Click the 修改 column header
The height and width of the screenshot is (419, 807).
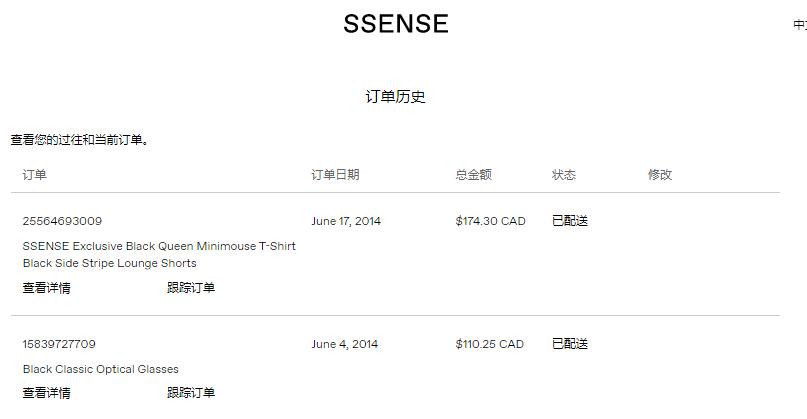659,174
